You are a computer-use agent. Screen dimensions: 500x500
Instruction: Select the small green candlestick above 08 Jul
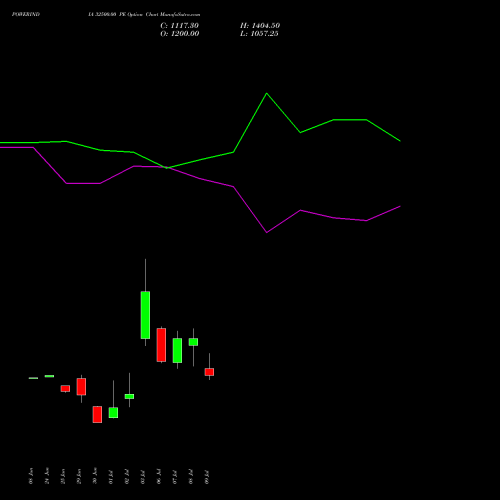point(193,342)
